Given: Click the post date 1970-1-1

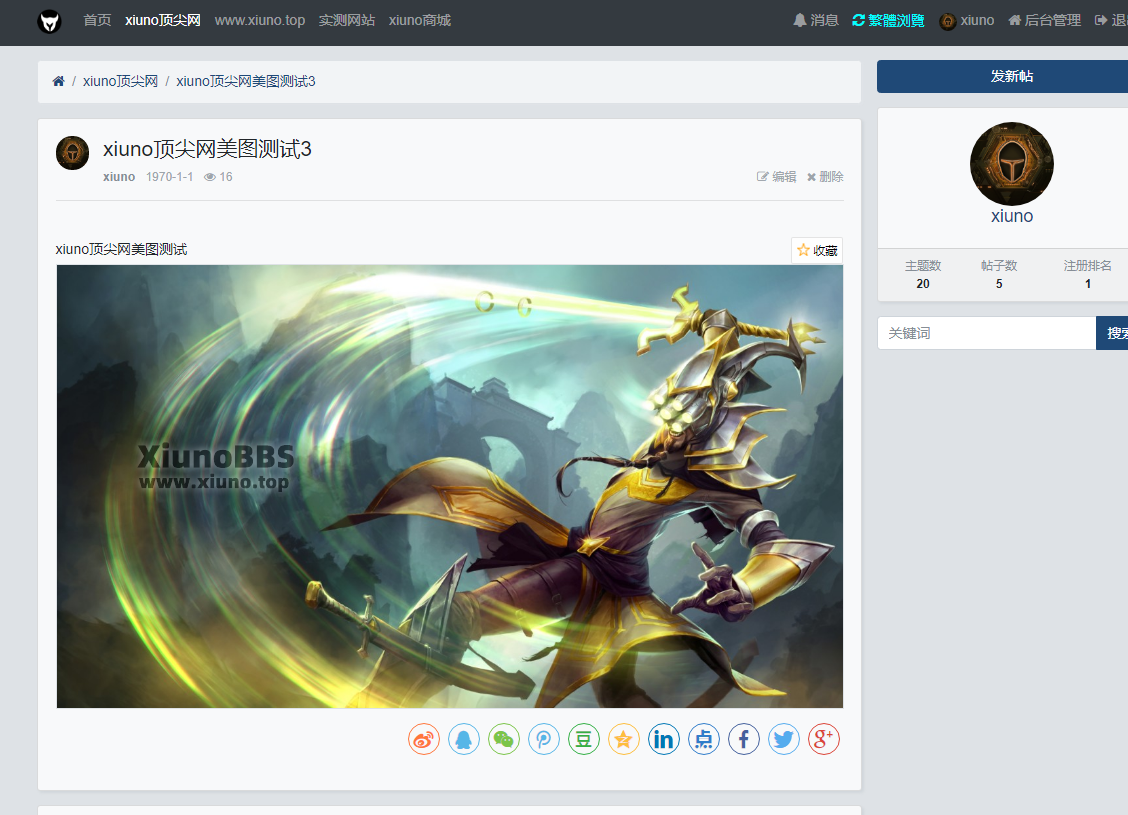Looking at the screenshot, I should (x=169, y=177).
